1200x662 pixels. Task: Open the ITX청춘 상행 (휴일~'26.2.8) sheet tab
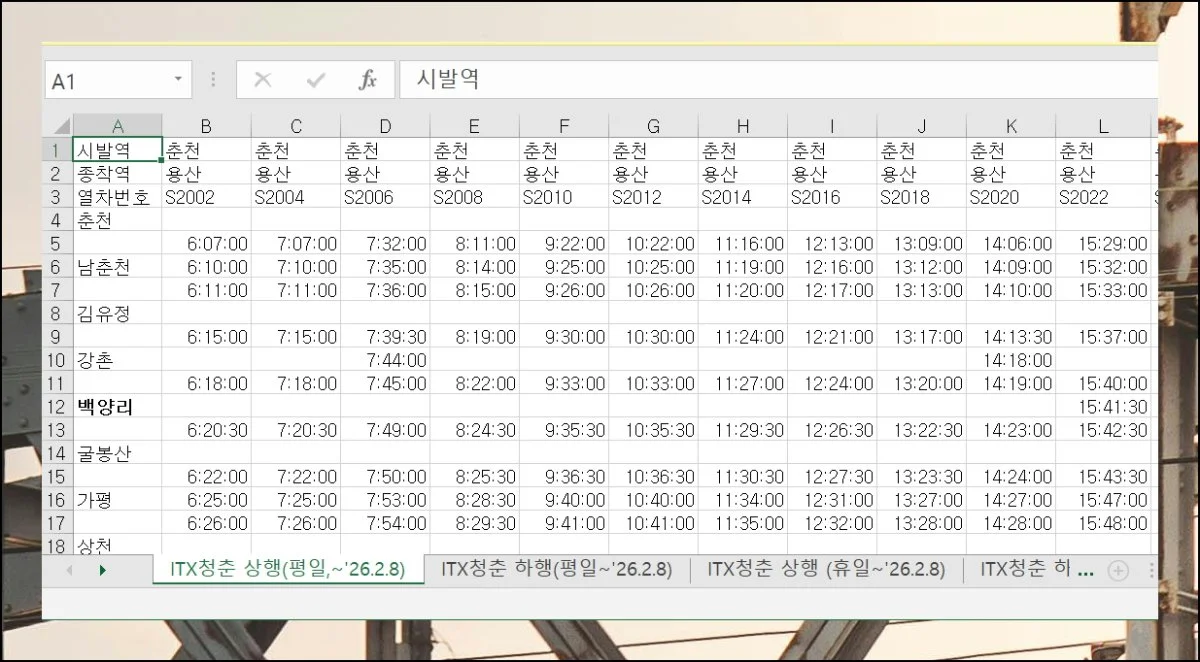[x=825, y=569]
